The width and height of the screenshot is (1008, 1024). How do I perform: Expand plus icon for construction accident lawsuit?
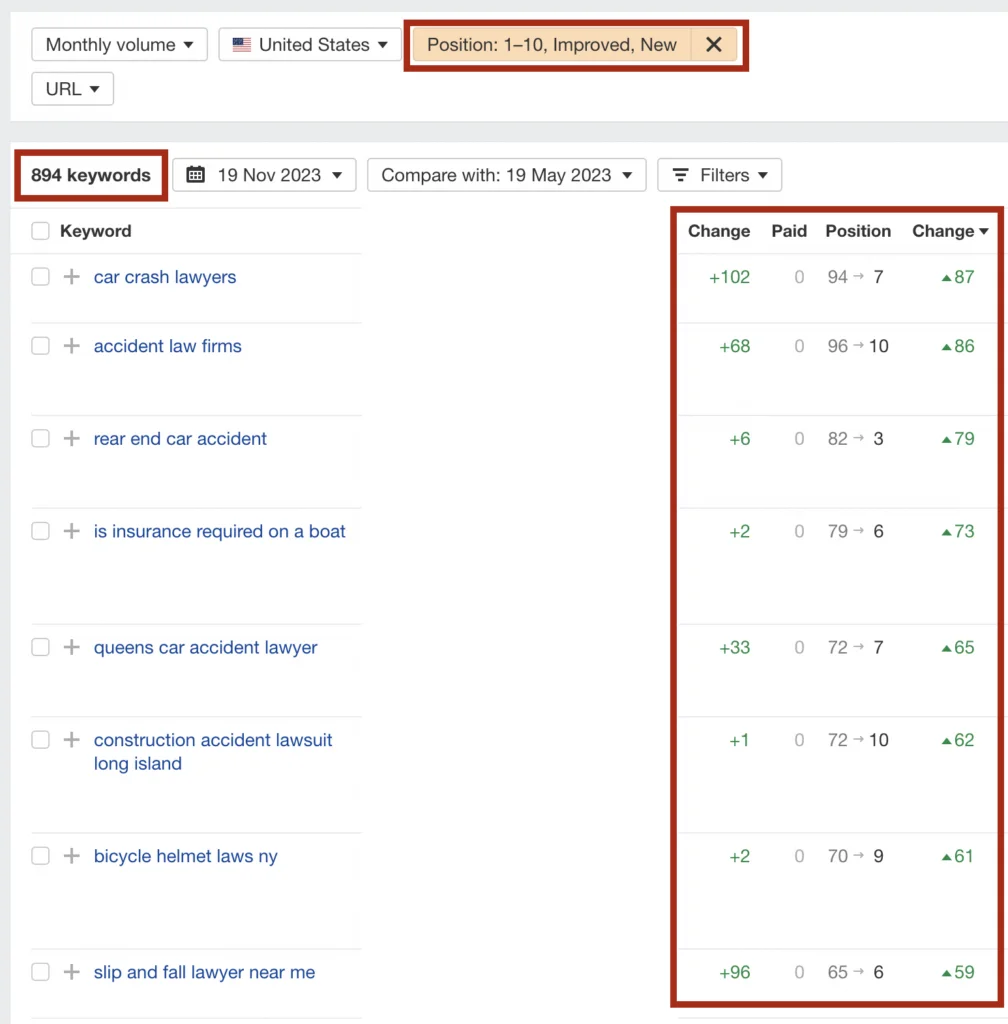click(71, 740)
